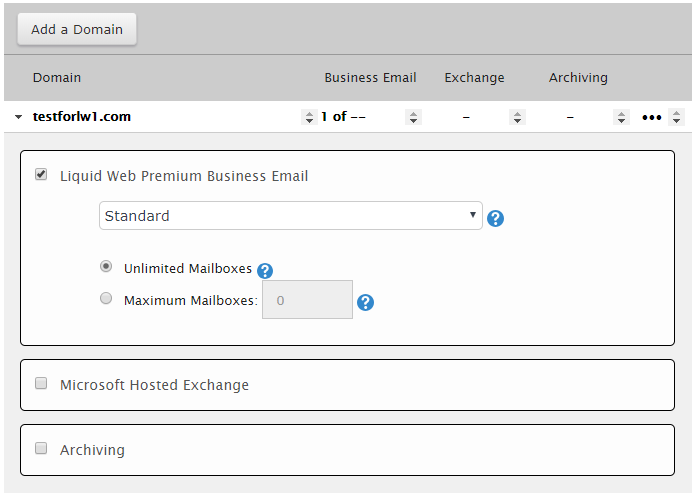Screen dimensions: 699x493
Task: Uncheck Liquid Web Premium Business Email
Action: (41, 174)
